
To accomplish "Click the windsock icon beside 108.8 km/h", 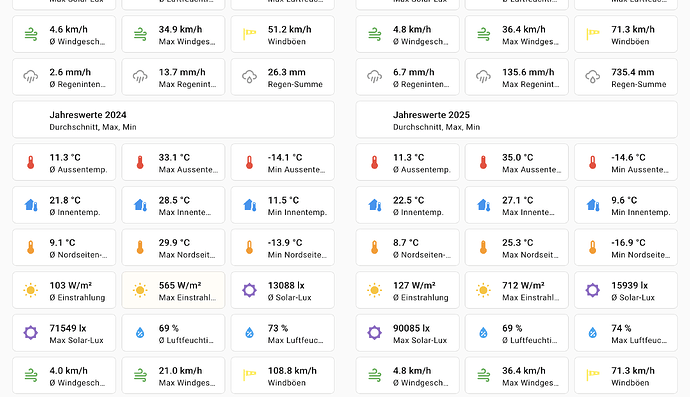I will pyautogui.click(x=250, y=375).
